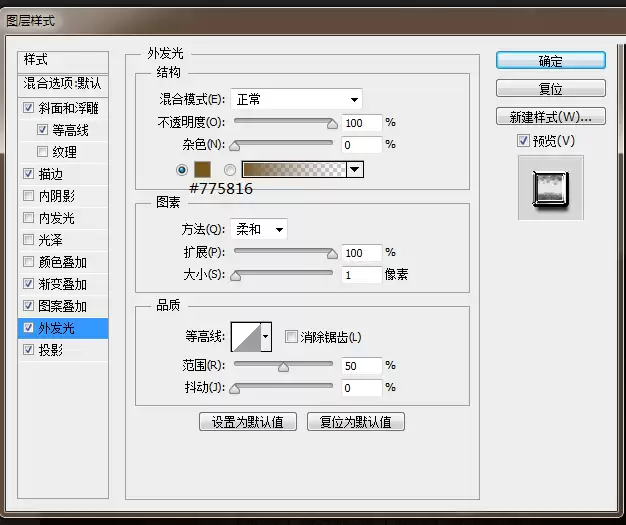This screenshot has height=525, width=626.
Task: Expand the gradient picker dropdown arrow
Action: tap(355, 170)
